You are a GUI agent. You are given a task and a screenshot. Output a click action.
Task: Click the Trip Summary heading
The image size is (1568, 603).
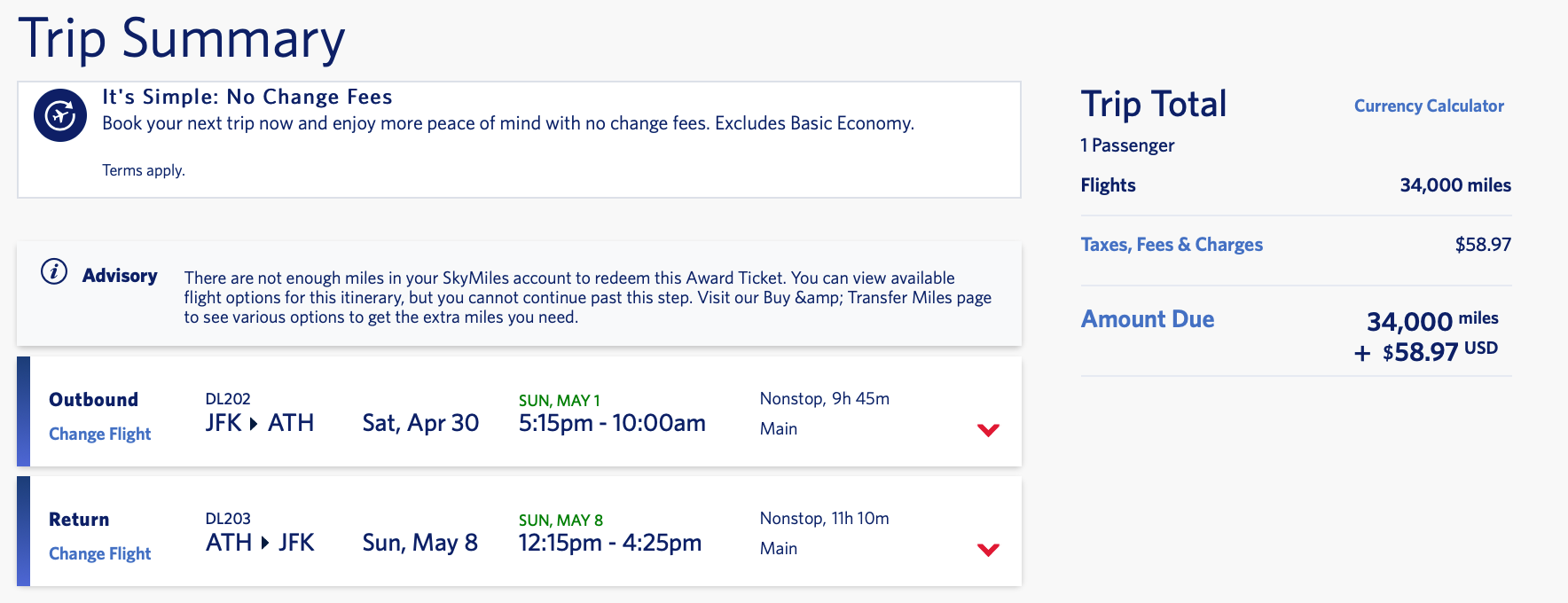(182, 39)
